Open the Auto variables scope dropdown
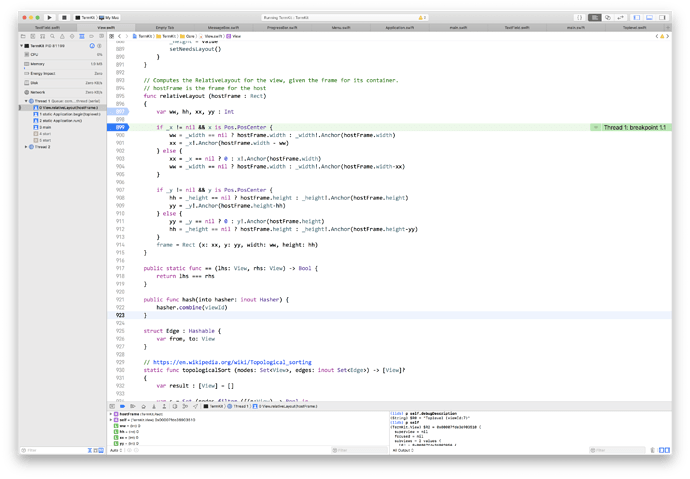 click(x=116, y=450)
